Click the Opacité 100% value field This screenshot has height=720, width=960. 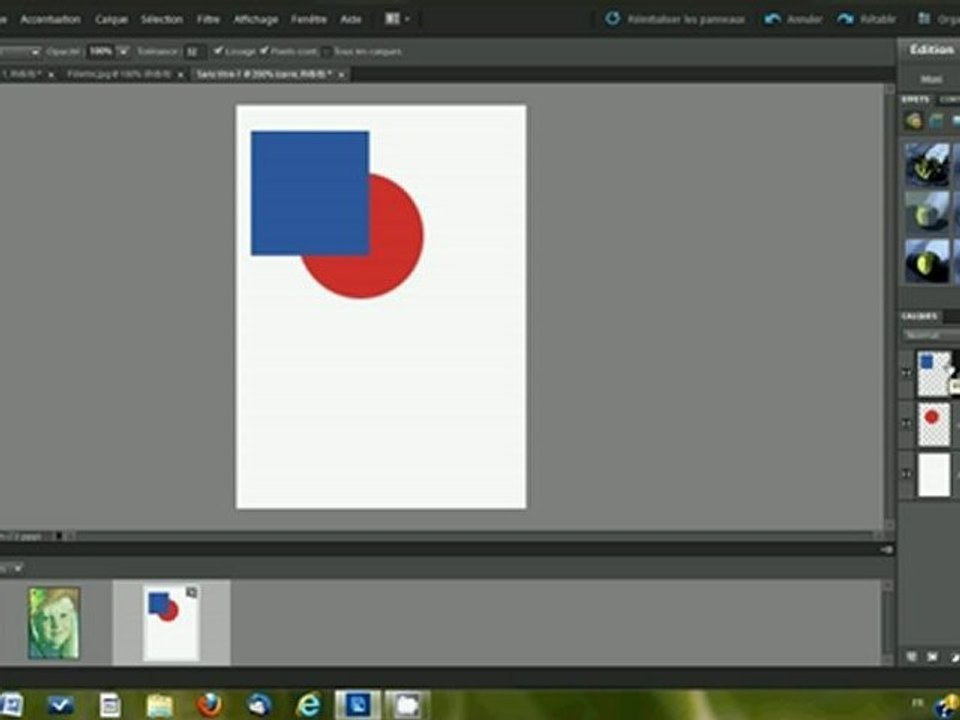(101, 51)
